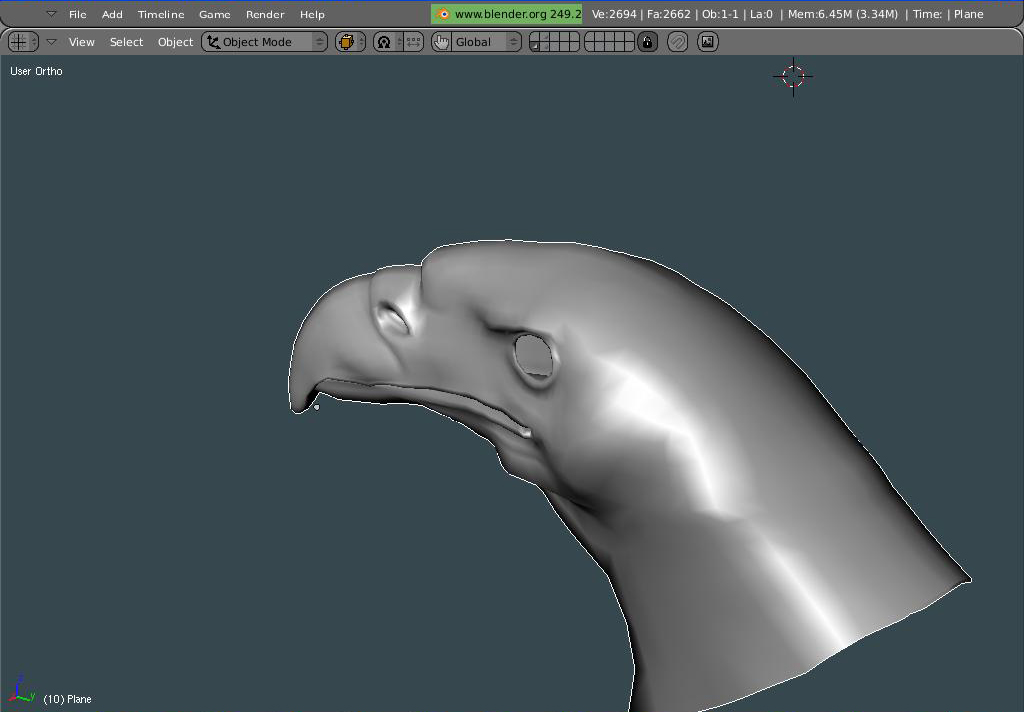Click the eagle model's eye socket
Screen dimensions: 1024x712
coord(534,355)
